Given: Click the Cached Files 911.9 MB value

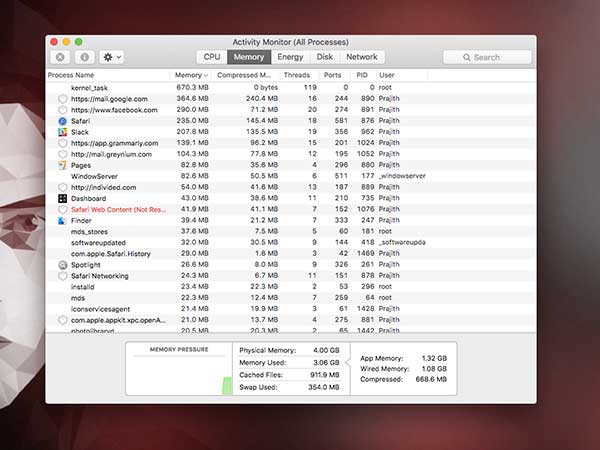Looking at the screenshot, I should (324, 375).
